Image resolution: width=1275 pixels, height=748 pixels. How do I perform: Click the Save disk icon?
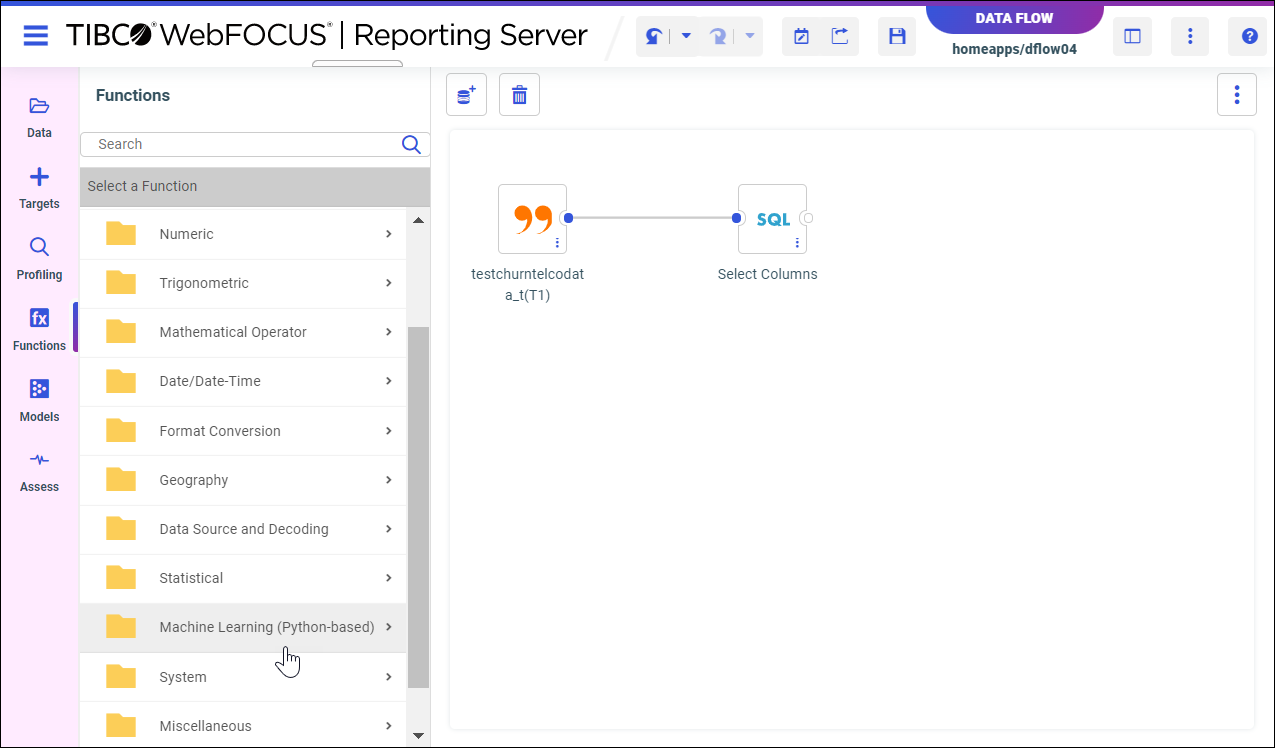(x=897, y=37)
